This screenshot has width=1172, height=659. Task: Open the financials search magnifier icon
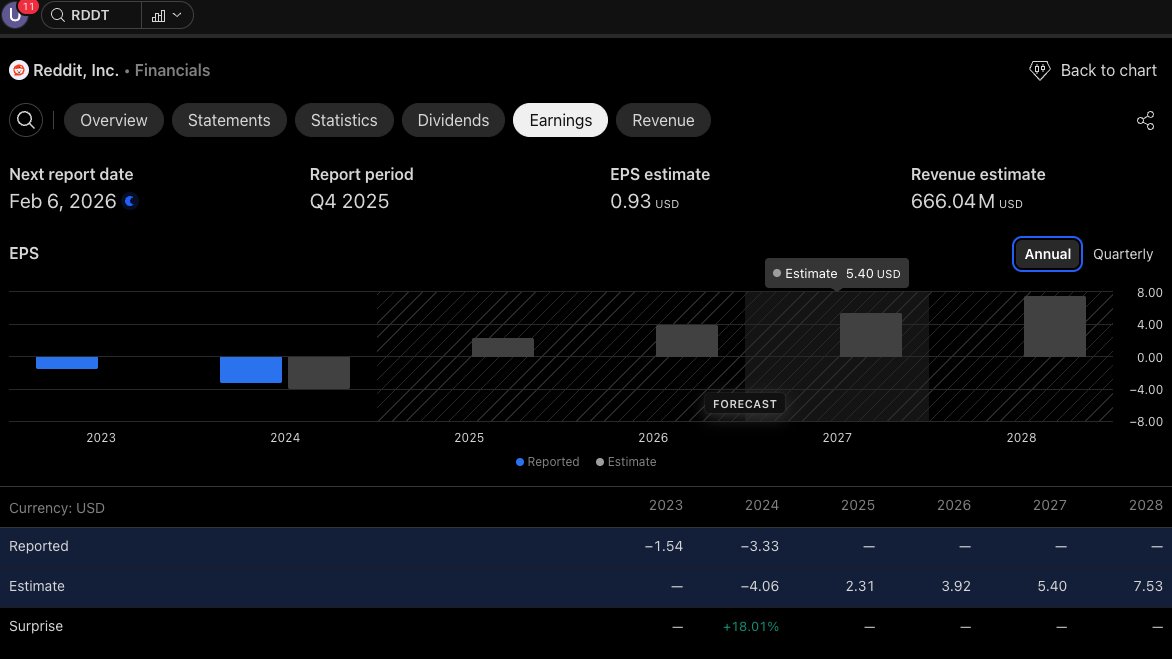coord(25,120)
